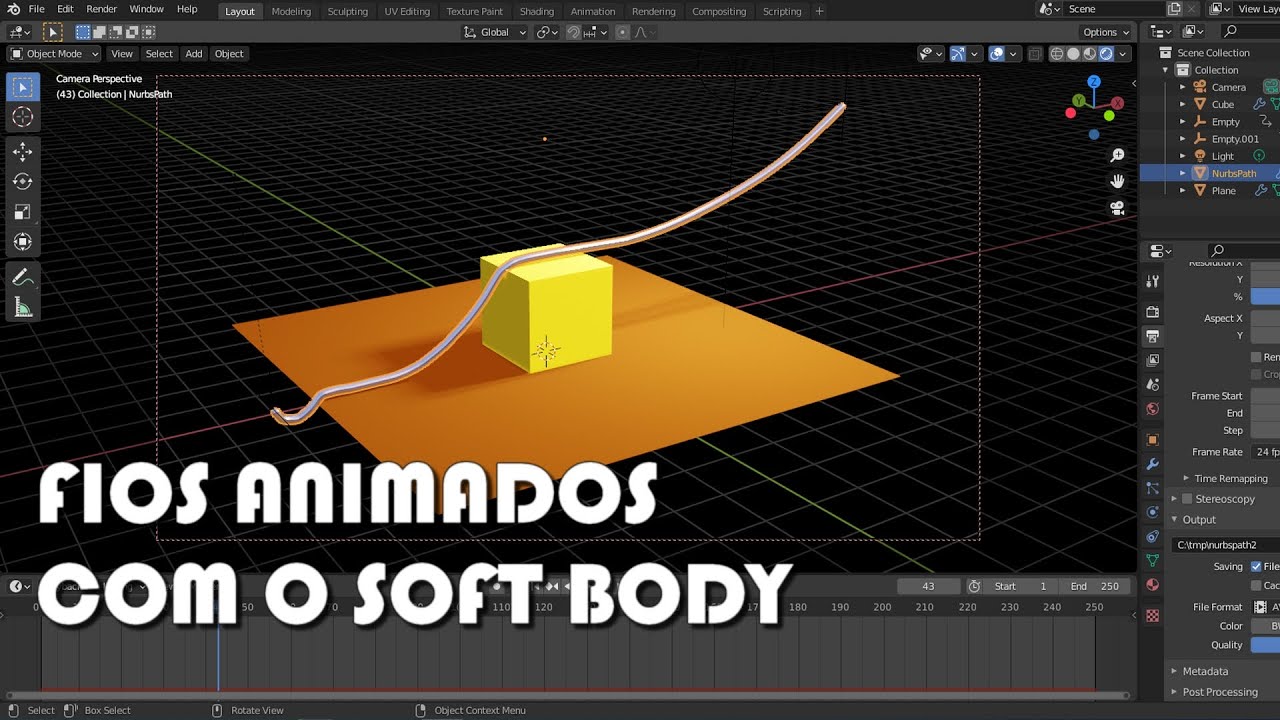The width and height of the screenshot is (1280, 720).
Task: Open the Options dropdown in viewport header
Action: tap(1106, 32)
